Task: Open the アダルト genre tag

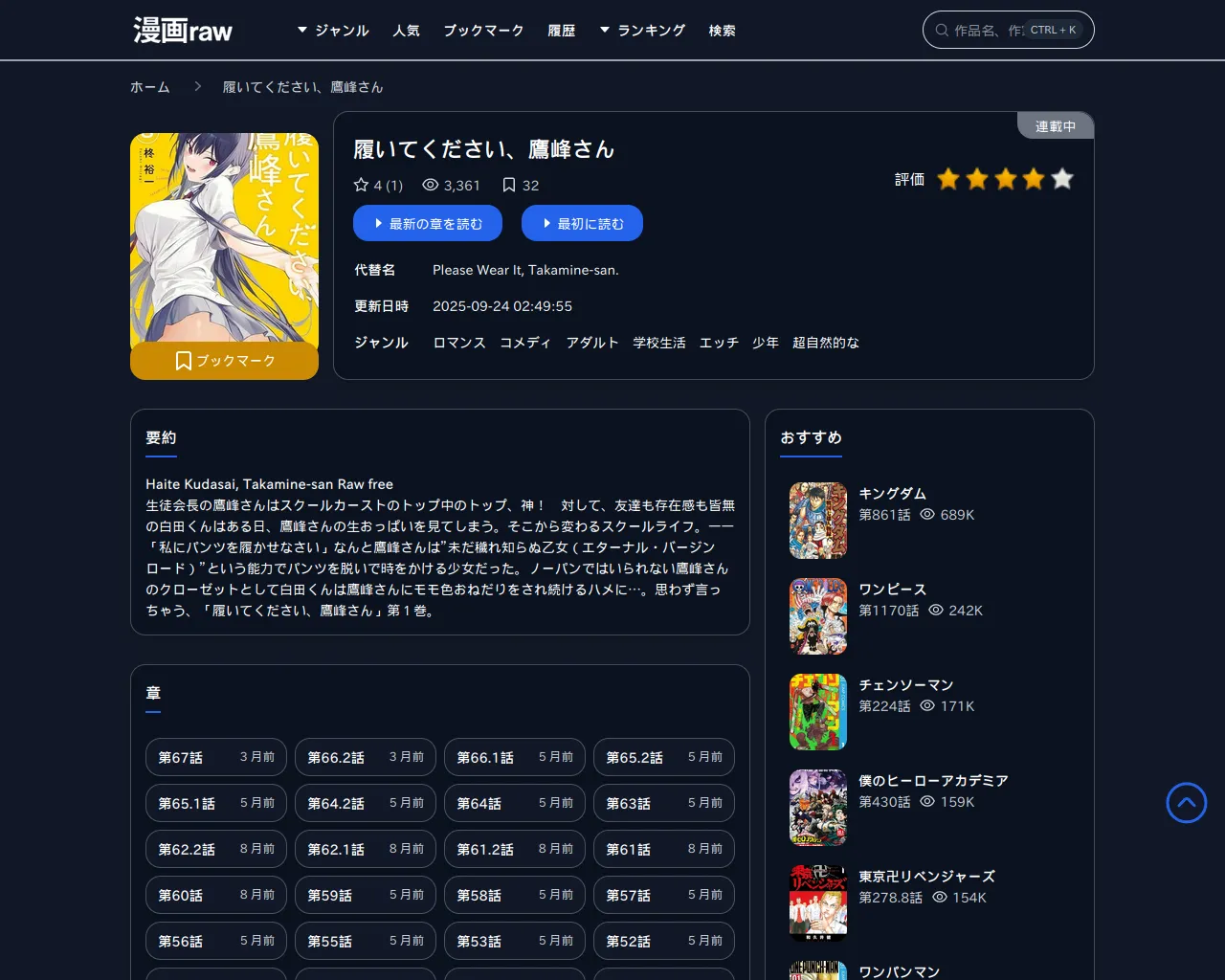Action: 592,343
